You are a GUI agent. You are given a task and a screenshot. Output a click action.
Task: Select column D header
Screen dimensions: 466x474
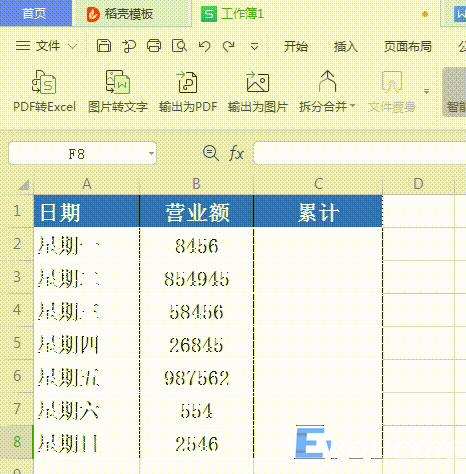tap(418, 184)
